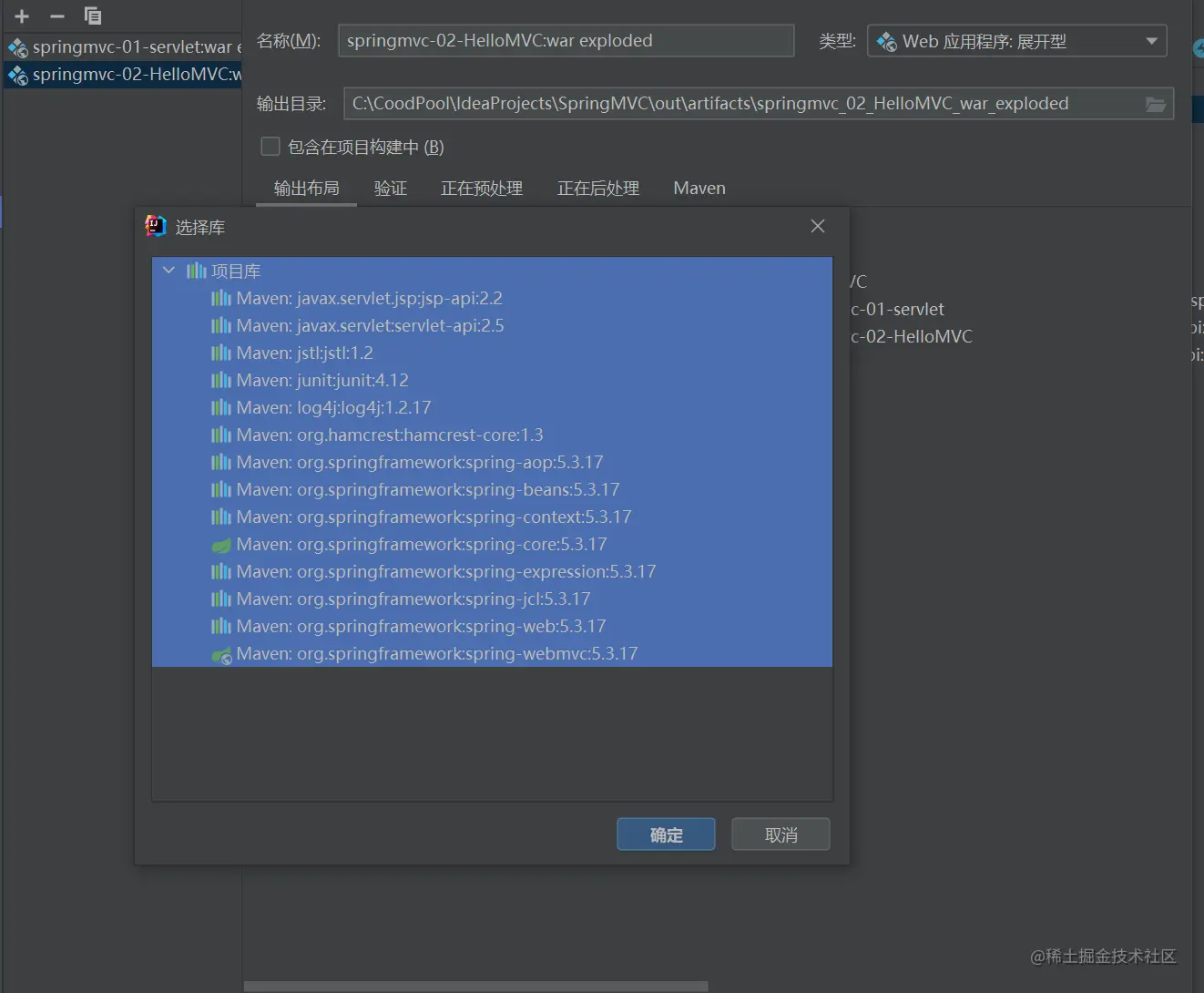Click the springmvc-02-HelloMVC:war artifact icon
Viewport: 1204px width, 993px height.
tap(18, 75)
